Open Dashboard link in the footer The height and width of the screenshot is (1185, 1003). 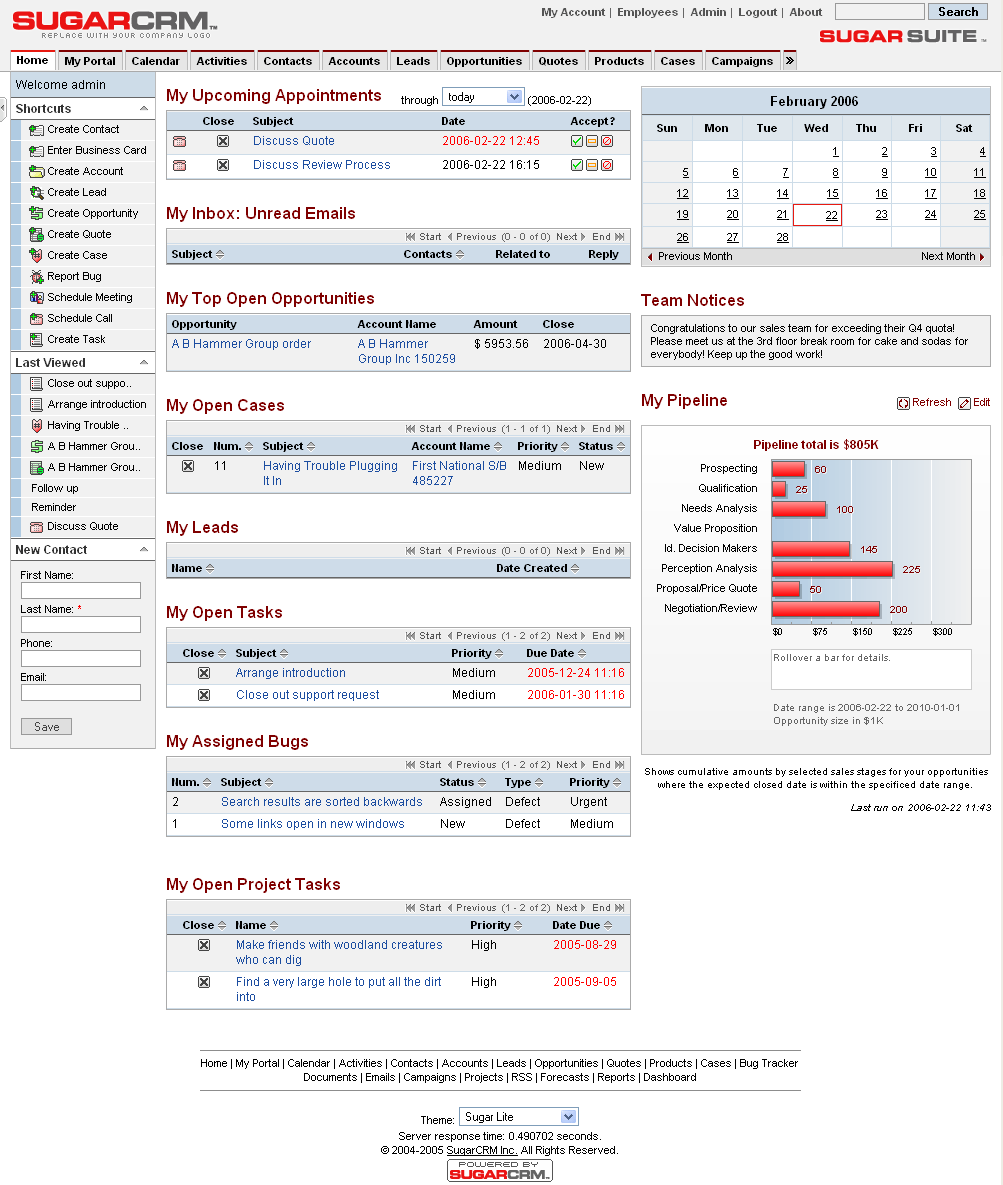pyautogui.click(x=670, y=1078)
